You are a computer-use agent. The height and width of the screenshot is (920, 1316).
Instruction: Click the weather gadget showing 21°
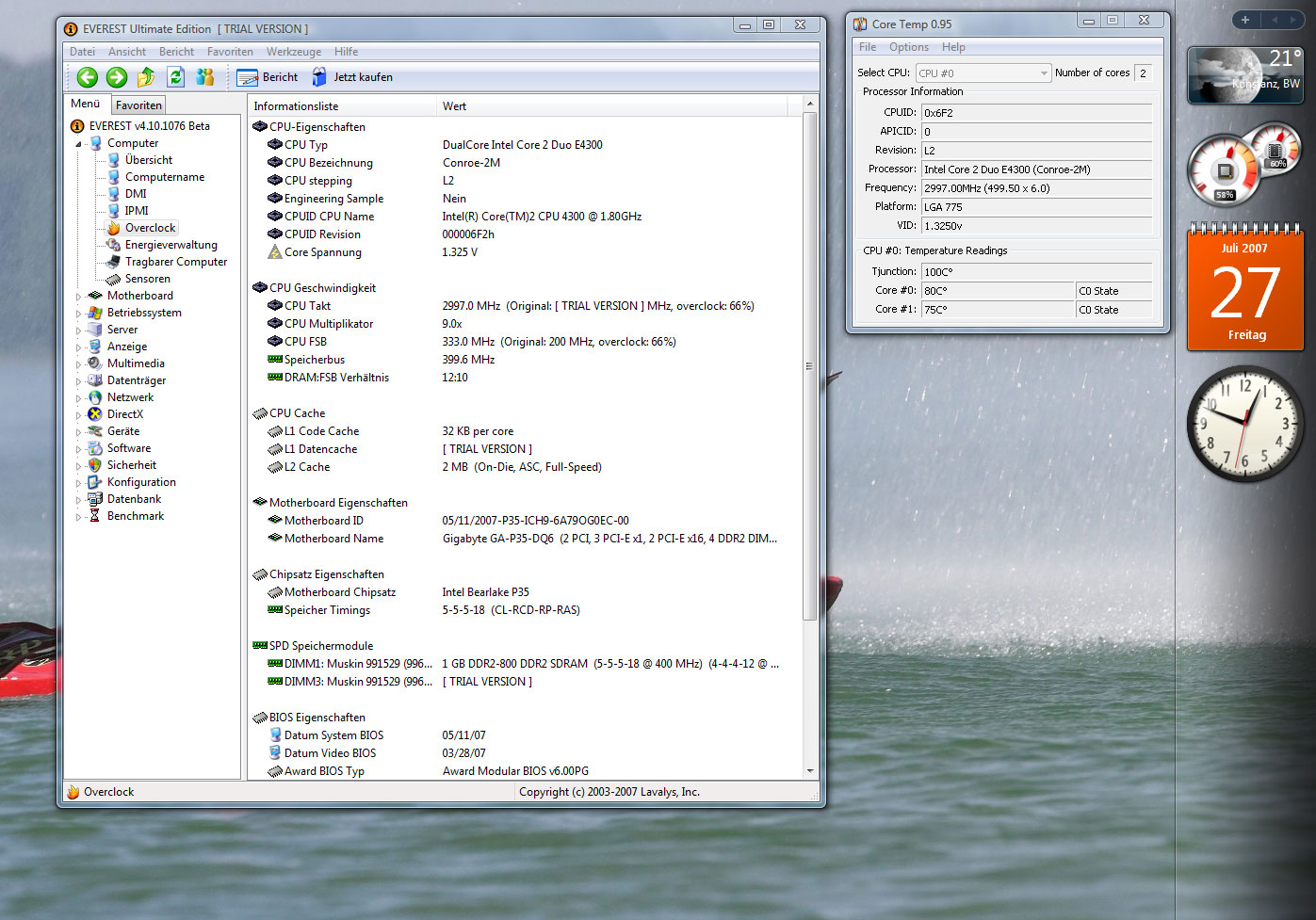[x=1244, y=74]
